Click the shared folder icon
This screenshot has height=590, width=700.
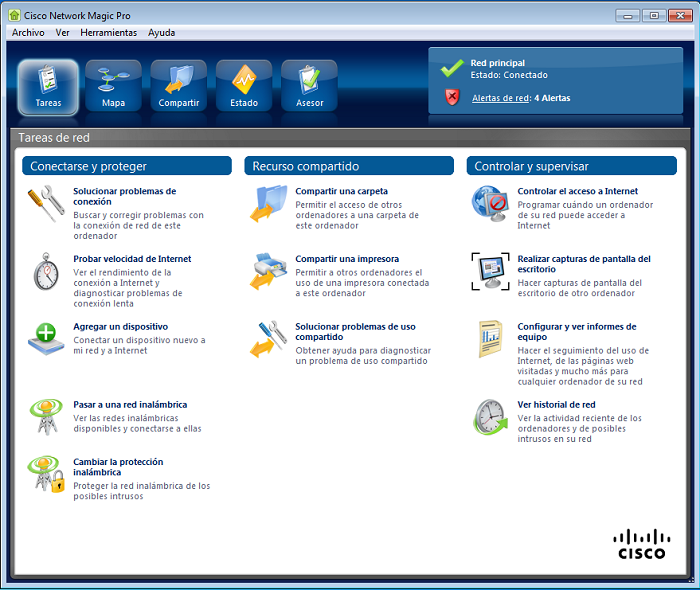tap(268, 203)
